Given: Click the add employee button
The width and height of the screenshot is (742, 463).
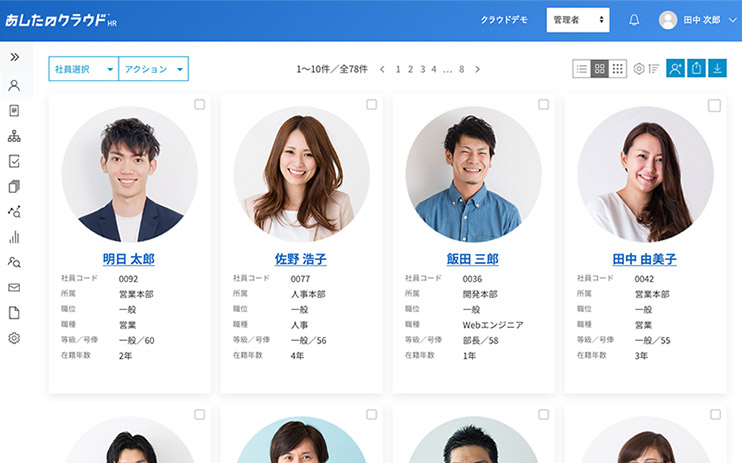Looking at the screenshot, I should tap(675, 68).
